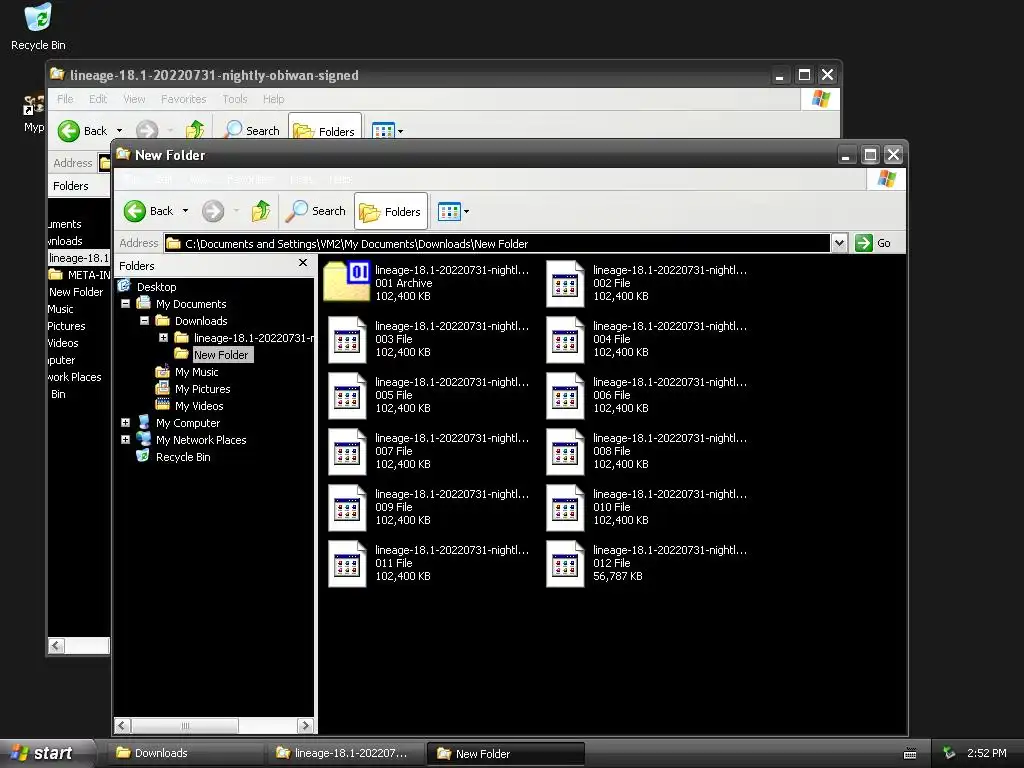Screen dimensions: 1024x768
Task: Open address bar dropdown in New Folder window
Action: (839, 244)
